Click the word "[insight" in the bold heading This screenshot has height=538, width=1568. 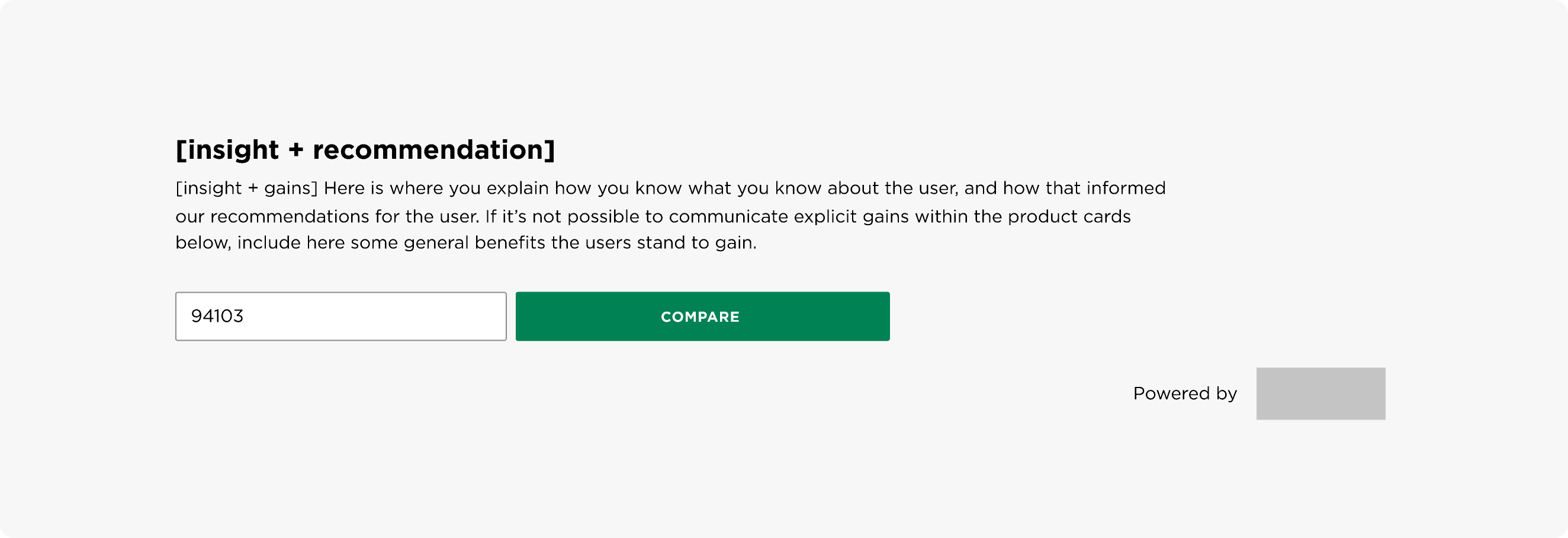[x=227, y=150]
